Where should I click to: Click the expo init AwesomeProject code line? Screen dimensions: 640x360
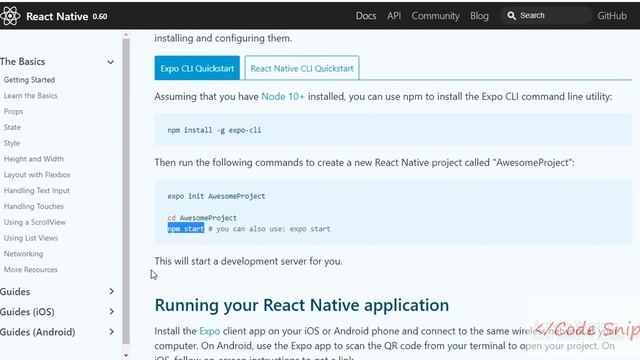[216, 196]
